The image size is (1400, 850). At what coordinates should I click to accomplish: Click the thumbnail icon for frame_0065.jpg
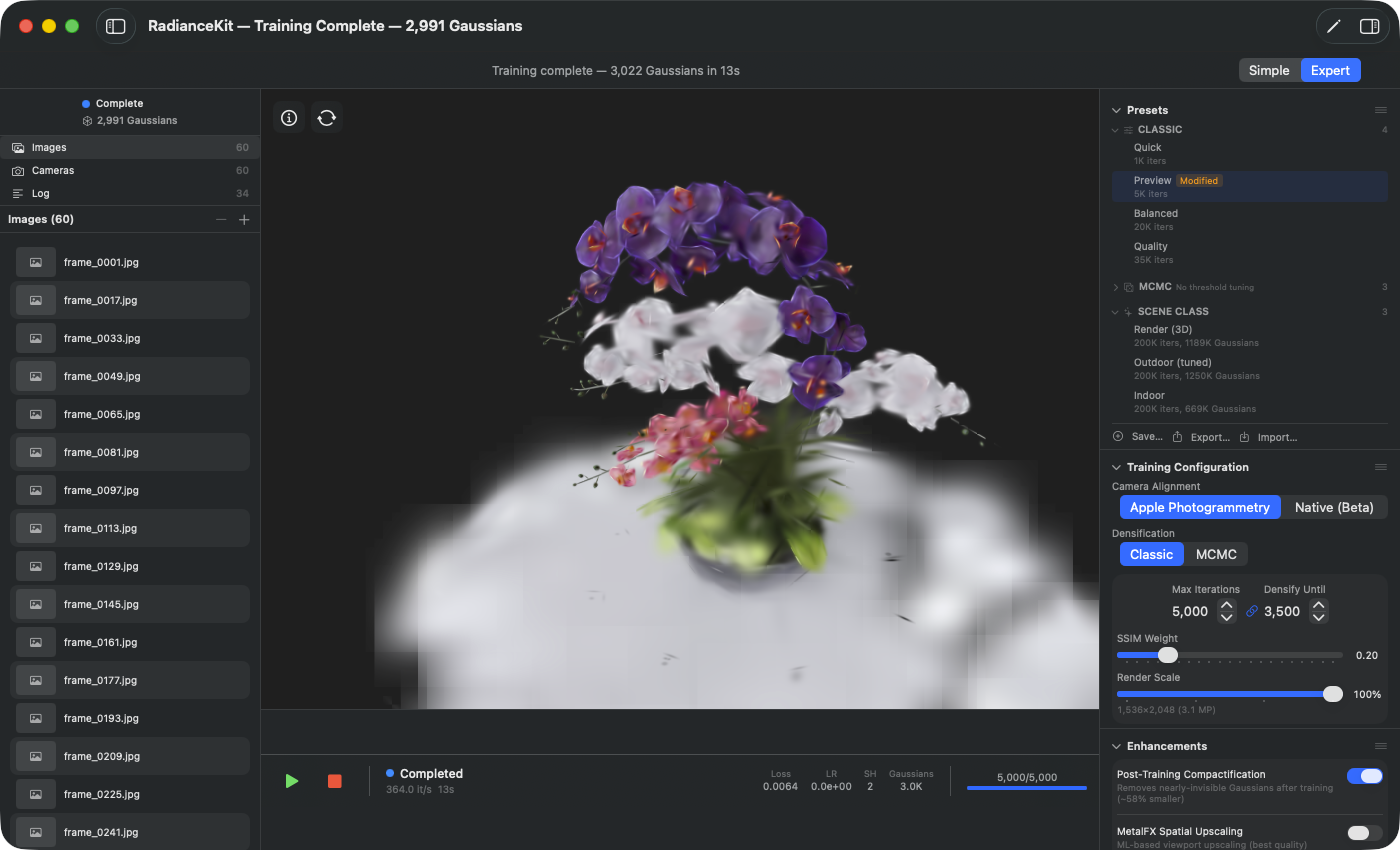tap(36, 414)
